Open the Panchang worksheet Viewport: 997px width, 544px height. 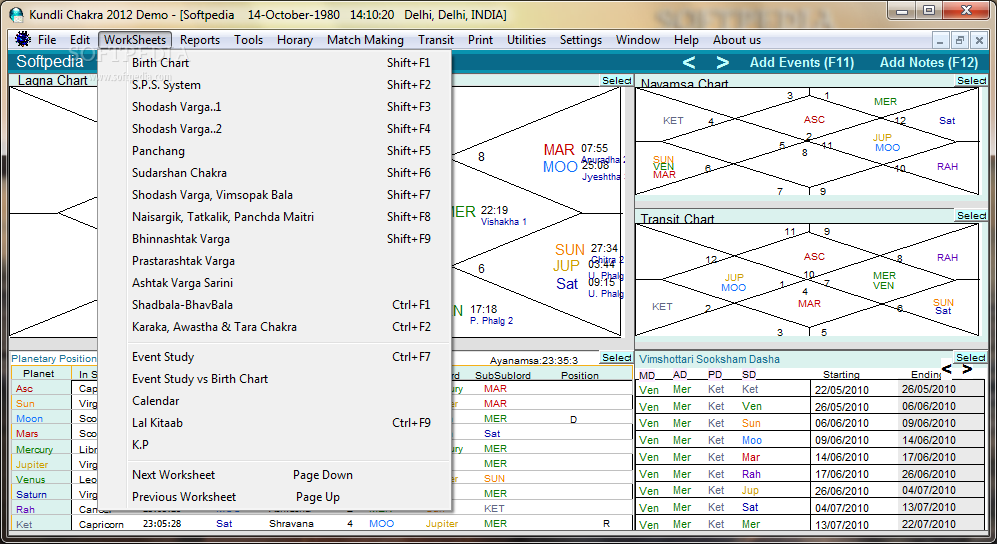[x=275, y=151]
